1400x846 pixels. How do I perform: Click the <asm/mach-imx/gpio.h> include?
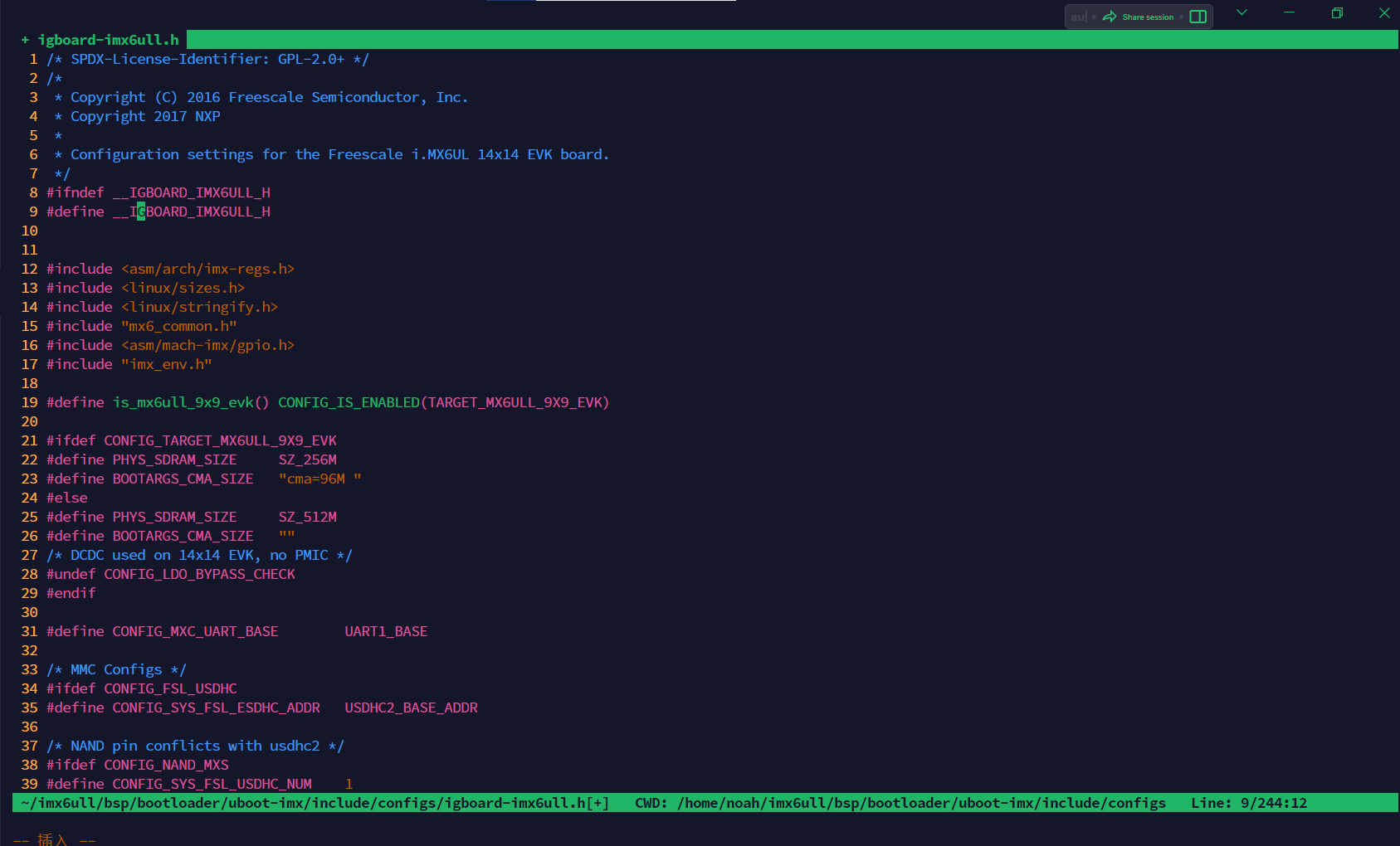click(x=207, y=345)
